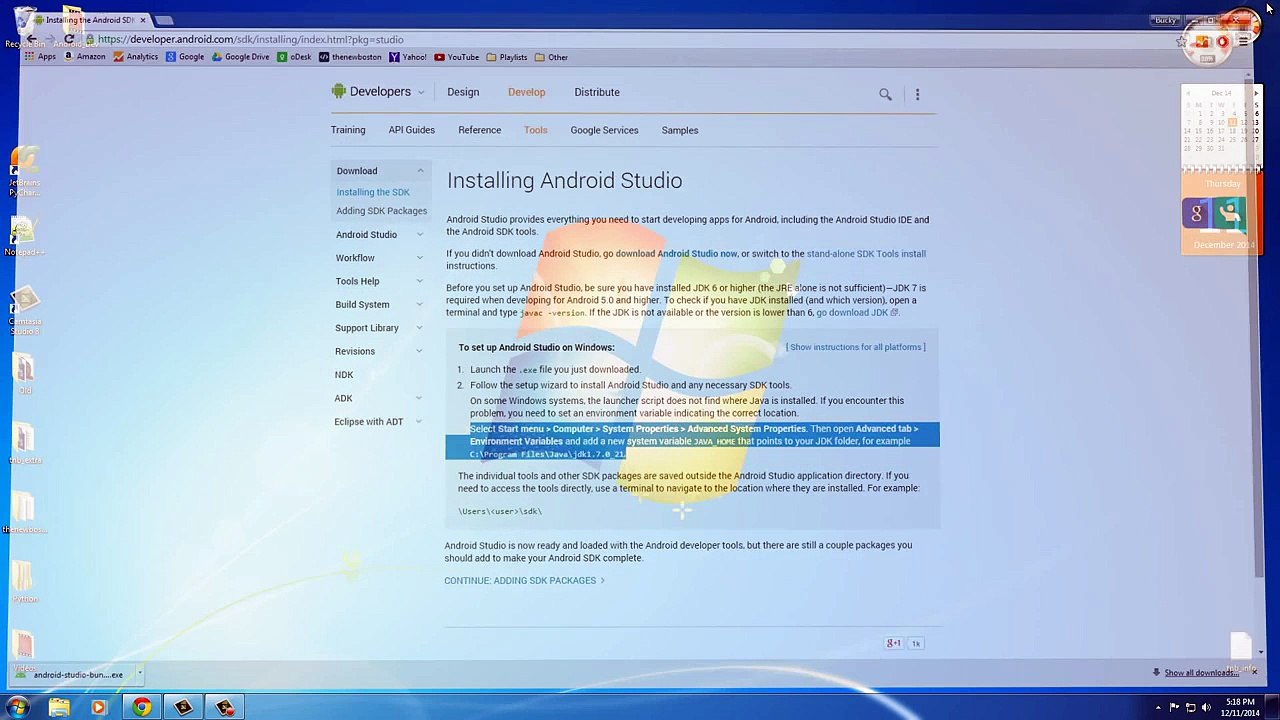
Task: Click Show all downloads link
Action: [x=1201, y=673]
